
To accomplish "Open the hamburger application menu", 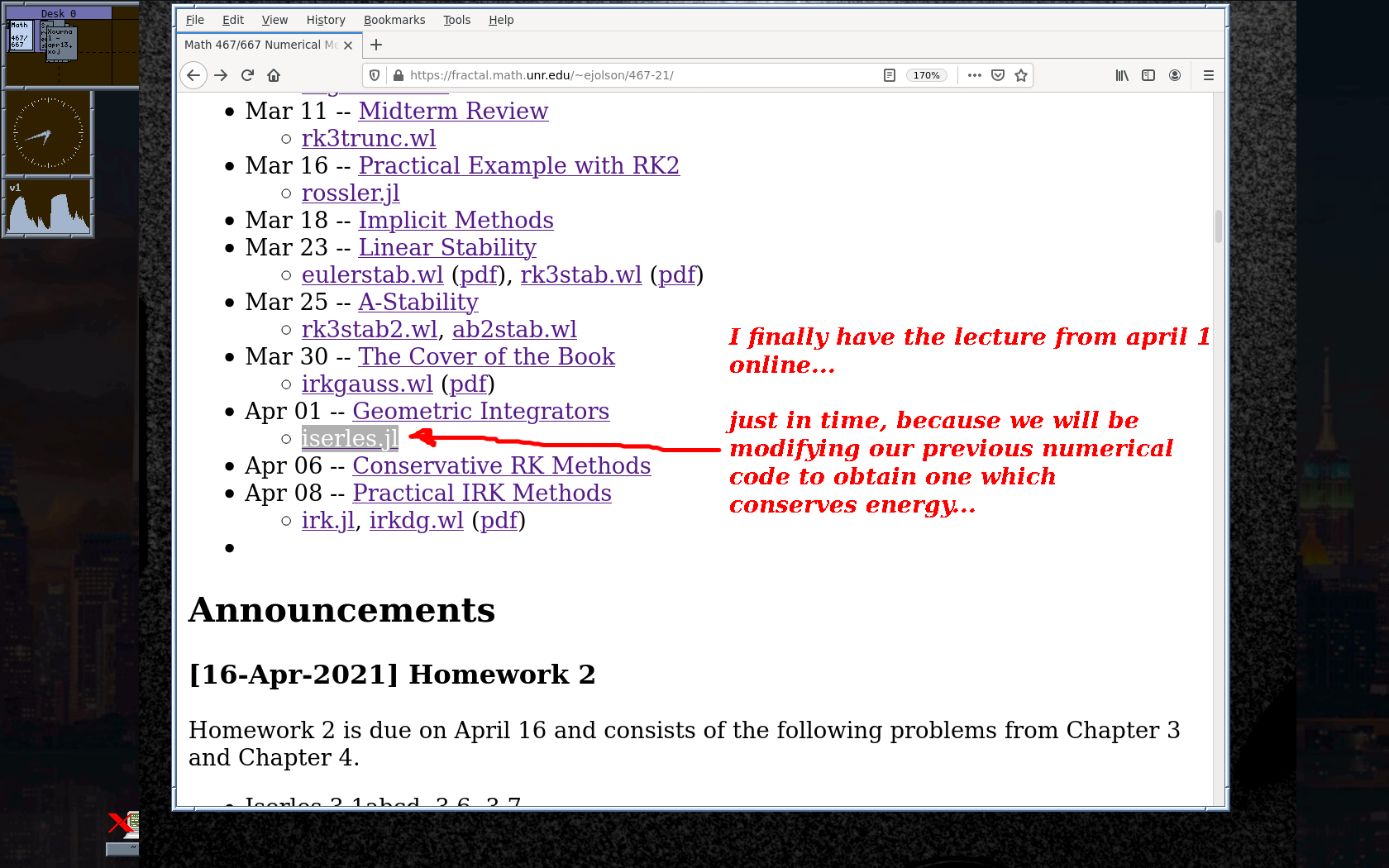I will (1209, 75).
